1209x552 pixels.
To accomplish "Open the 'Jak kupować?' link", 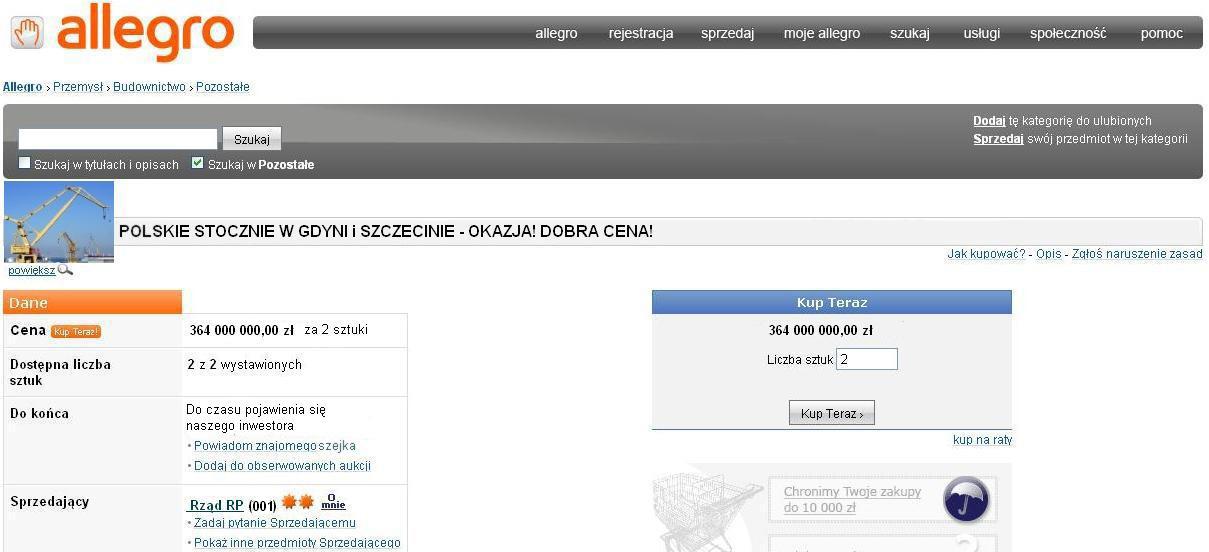I will click(986, 254).
